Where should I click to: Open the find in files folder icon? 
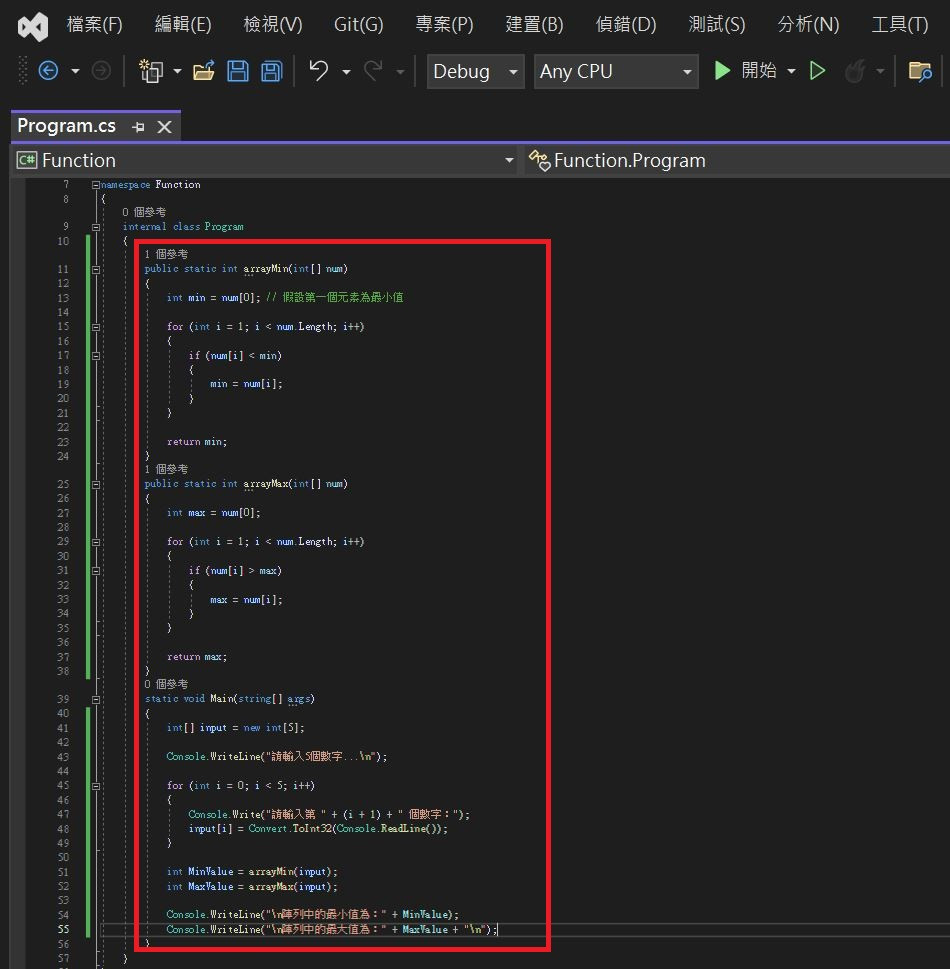coord(920,71)
